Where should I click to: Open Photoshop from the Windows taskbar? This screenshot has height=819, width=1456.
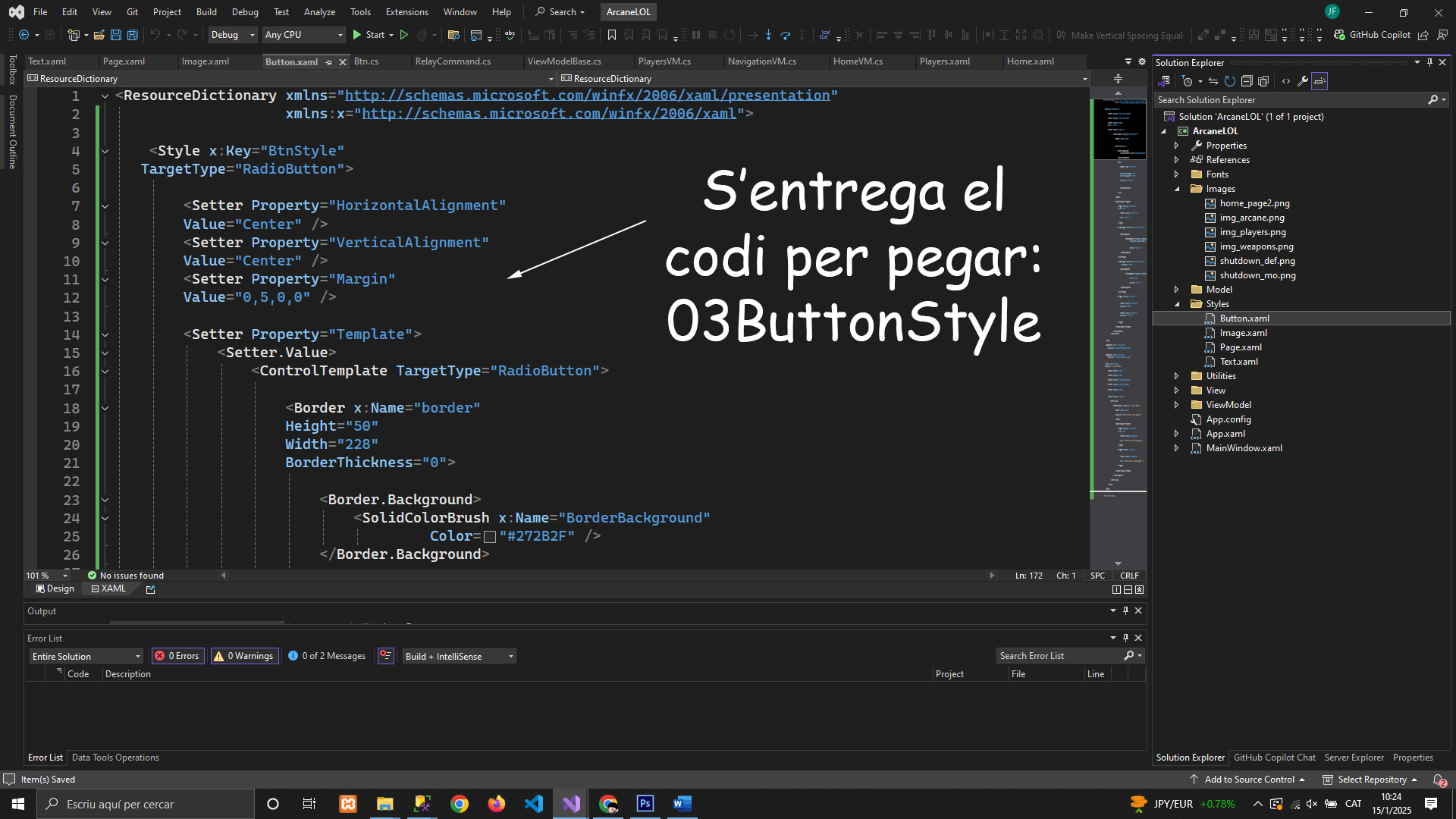(x=645, y=804)
